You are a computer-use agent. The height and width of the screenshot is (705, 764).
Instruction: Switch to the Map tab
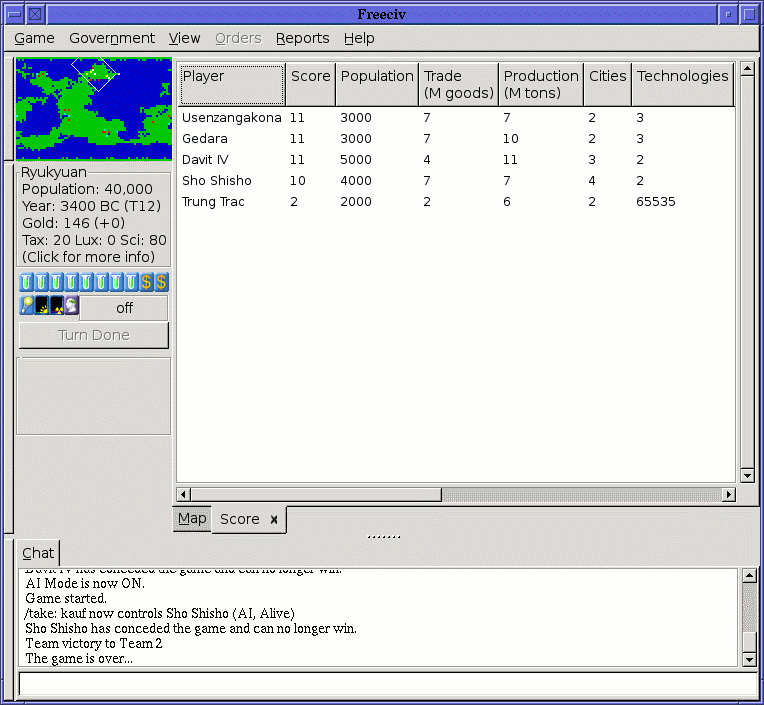[x=192, y=519]
